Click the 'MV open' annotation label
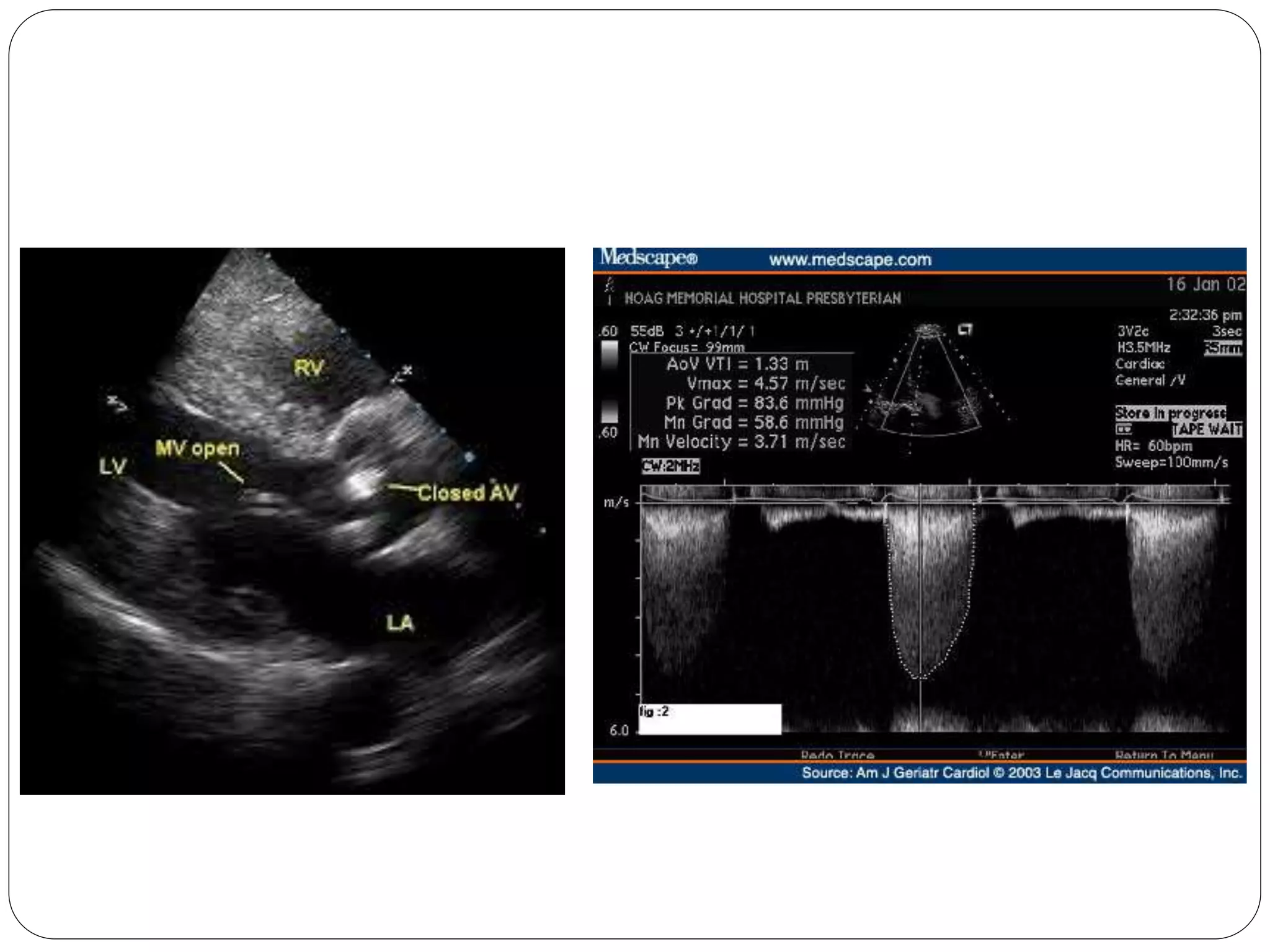This screenshot has width=1270, height=952. (197, 448)
